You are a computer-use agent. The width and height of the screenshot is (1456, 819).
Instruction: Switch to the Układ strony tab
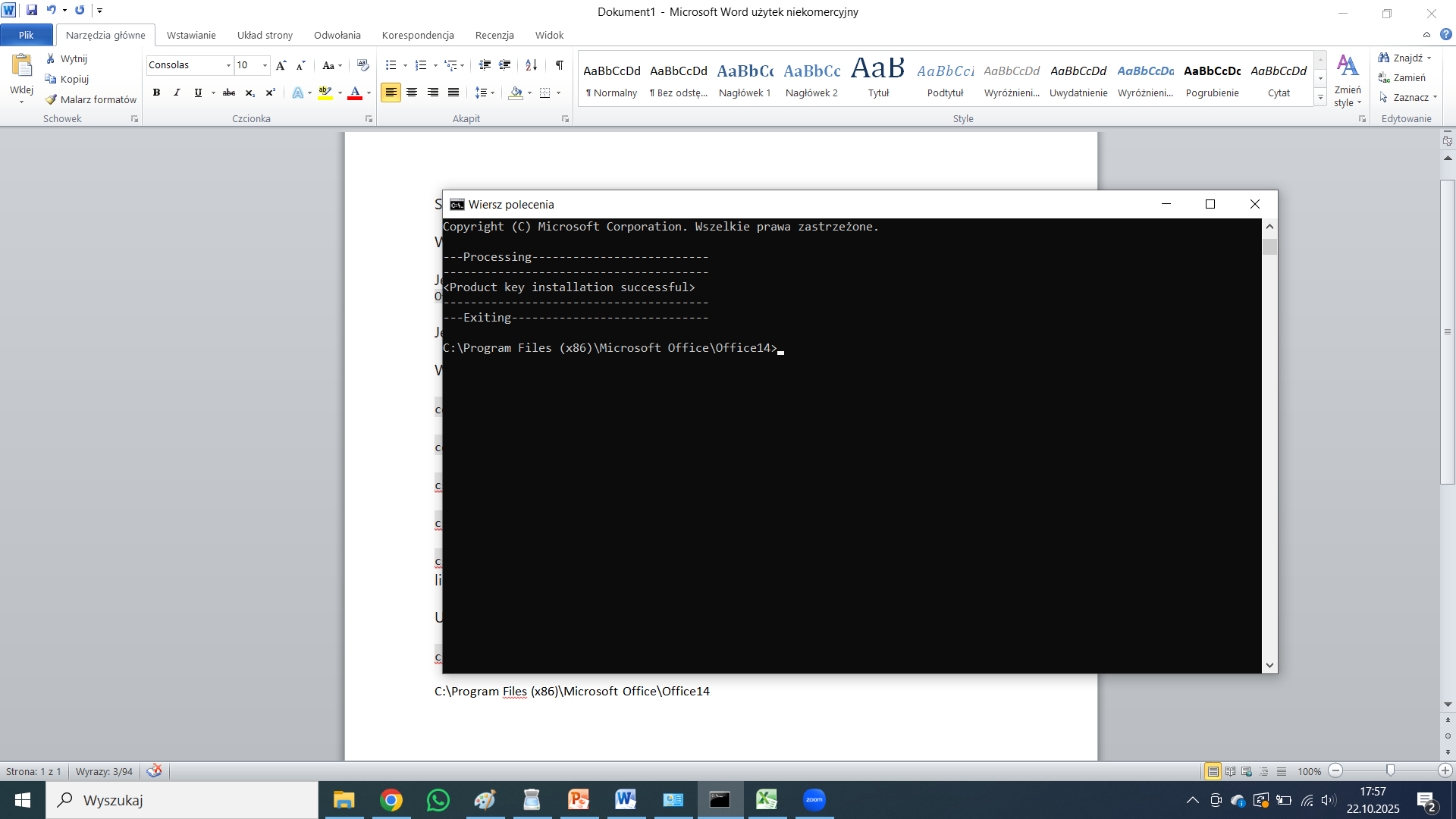coord(265,35)
